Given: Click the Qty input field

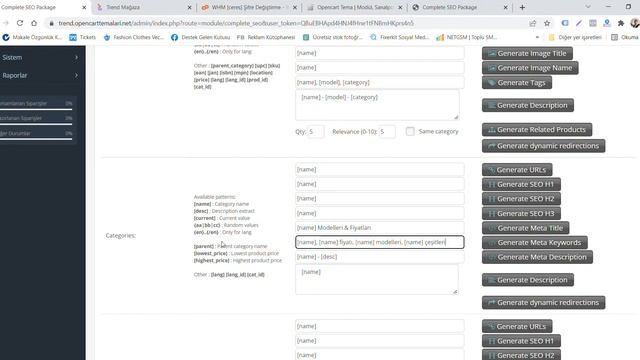Looking at the screenshot, I should (x=316, y=131).
